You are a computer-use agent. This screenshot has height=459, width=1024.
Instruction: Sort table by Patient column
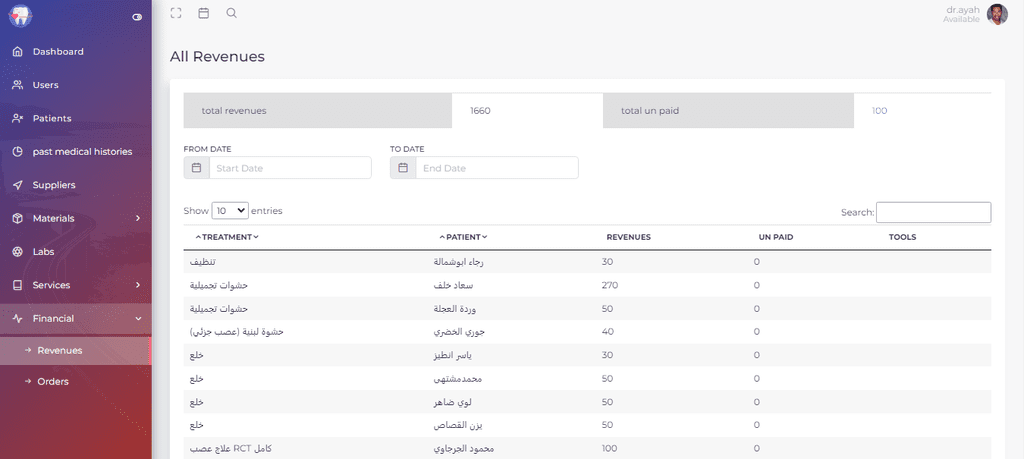pos(464,237)
